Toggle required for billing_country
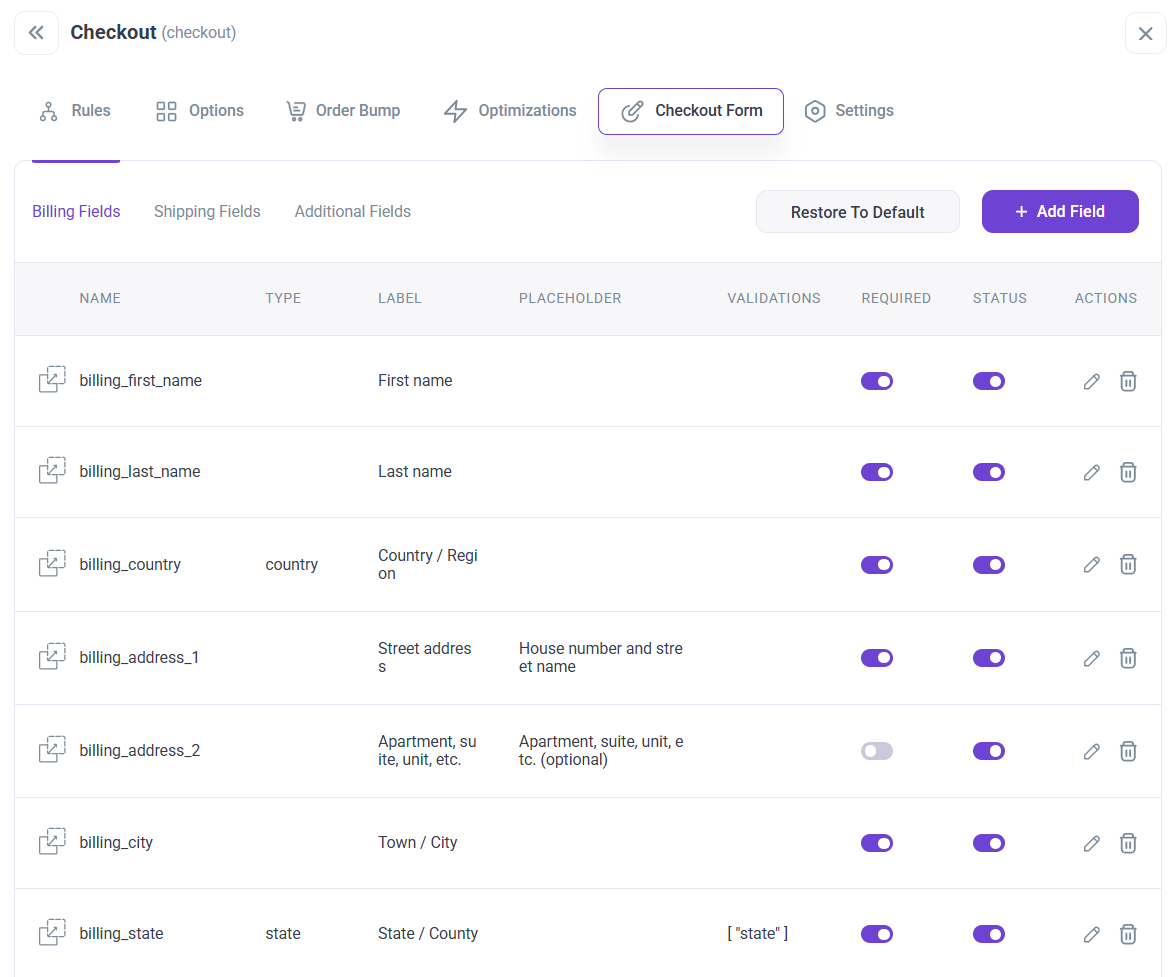1176x977 pixels. 877,565
